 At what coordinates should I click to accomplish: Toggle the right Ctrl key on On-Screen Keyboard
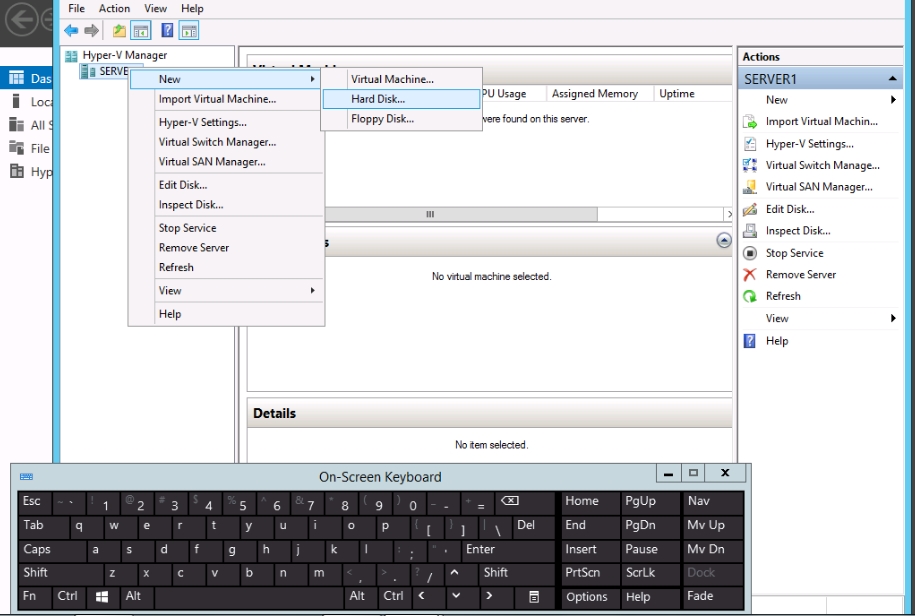click(x=394, y=597)
